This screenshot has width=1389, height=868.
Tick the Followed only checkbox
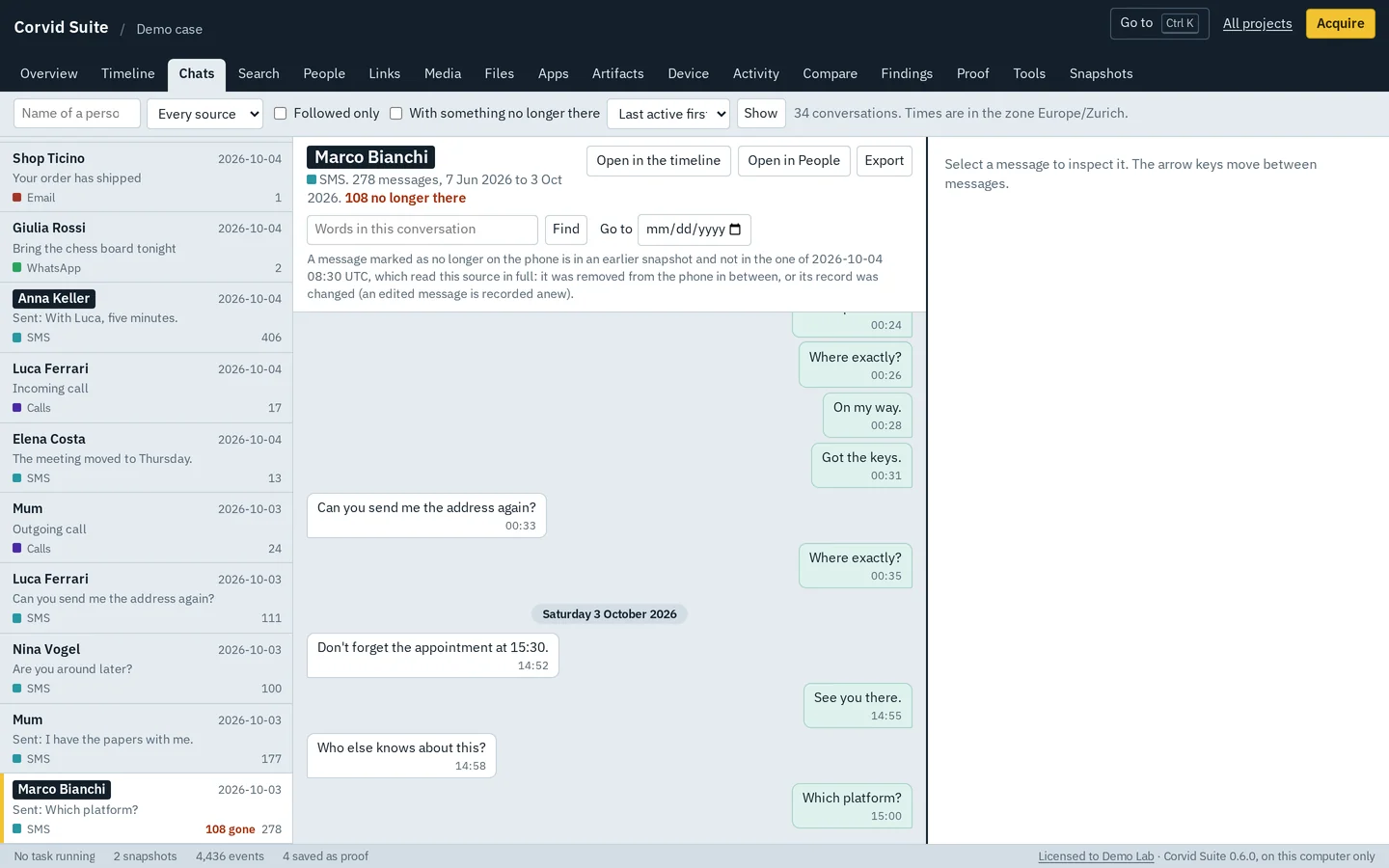pos(281,114)
